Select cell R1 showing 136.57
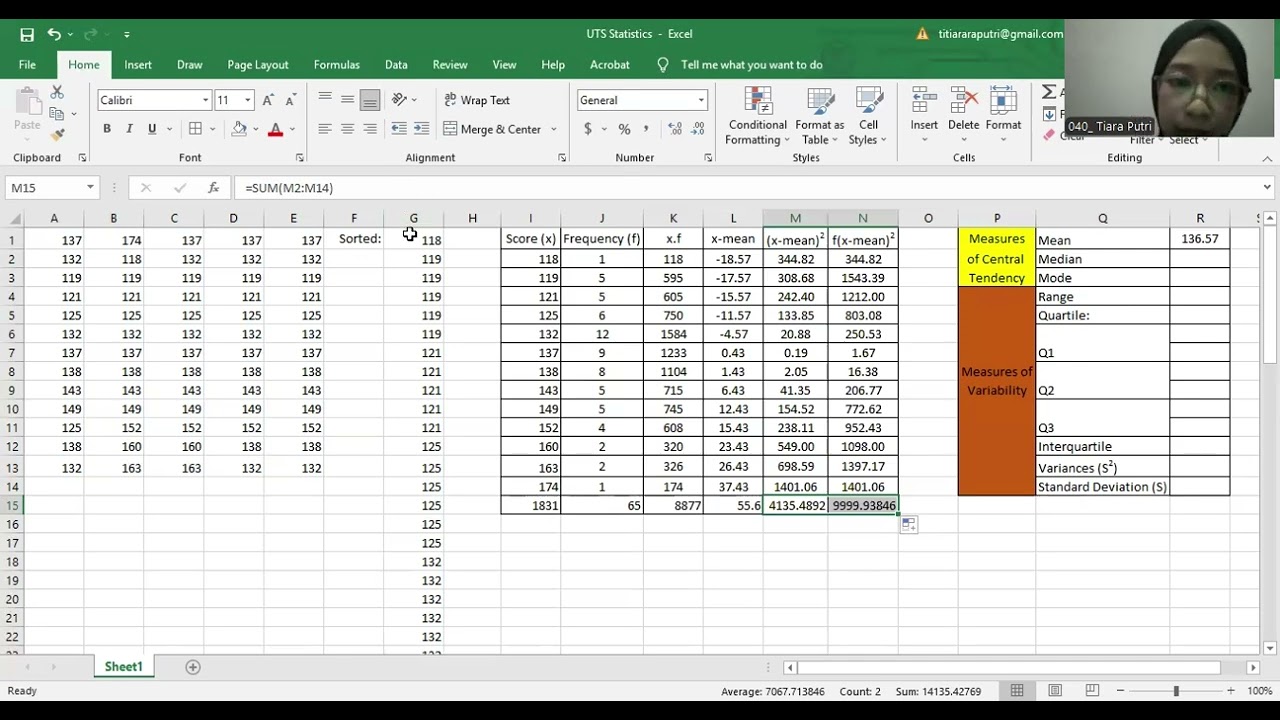This screenshot has height=720, width=1280. click(1199, 239)
